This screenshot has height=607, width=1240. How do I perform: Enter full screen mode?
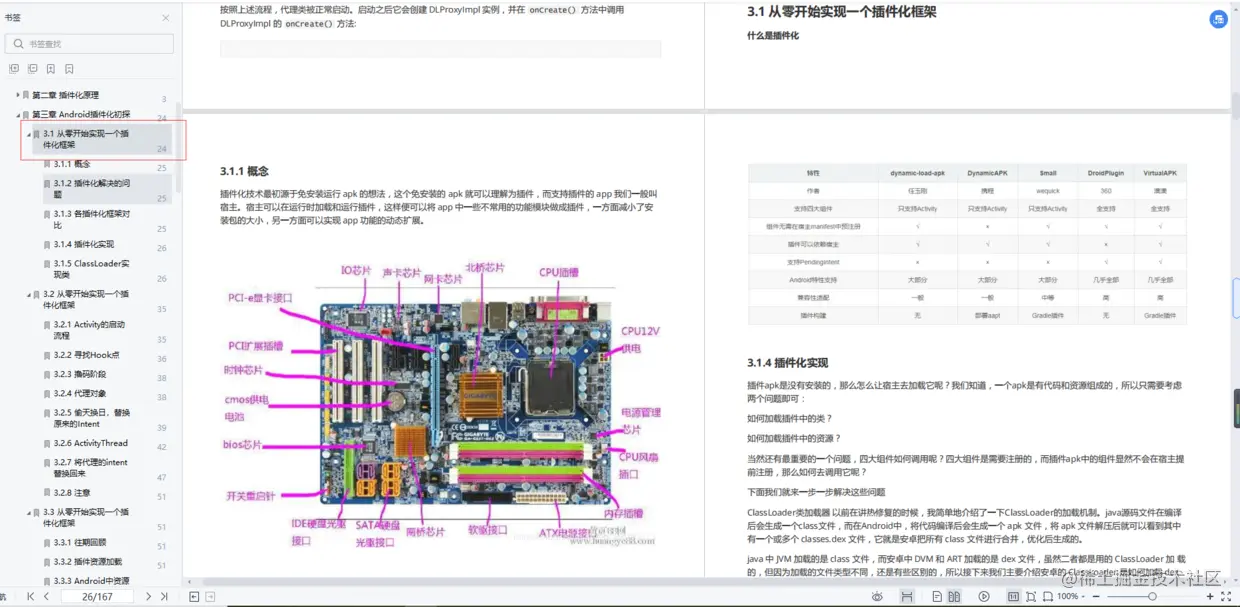pos(1226,597)
